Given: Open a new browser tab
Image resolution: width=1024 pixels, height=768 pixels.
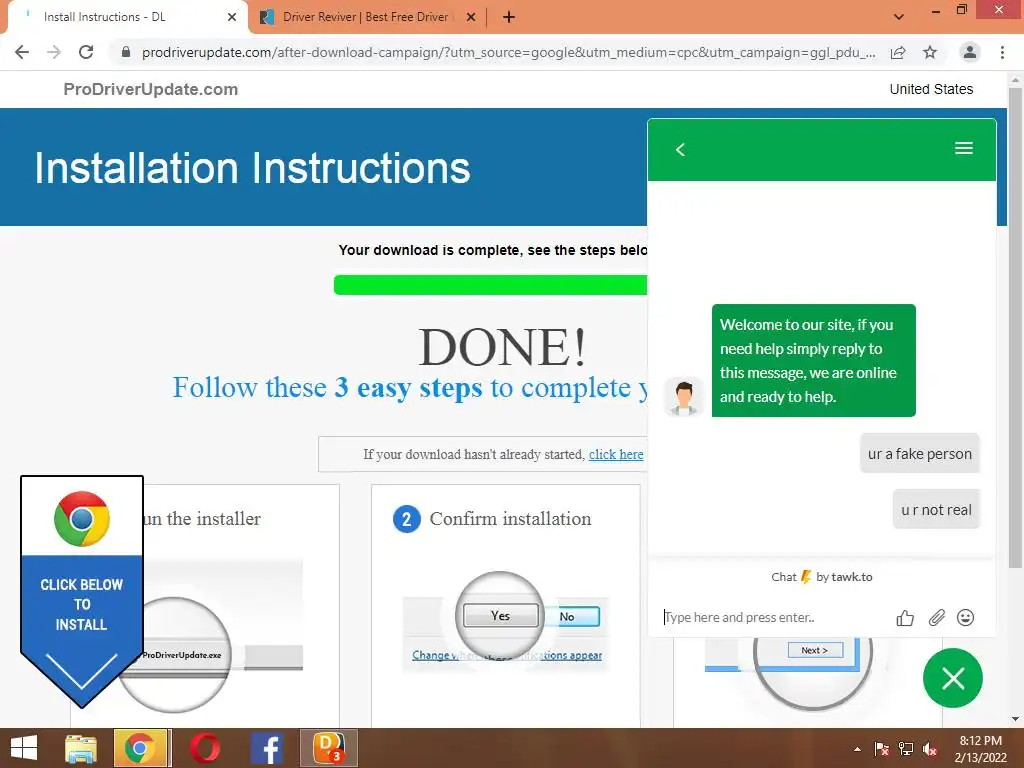Looking at the screenshot, I should click(x=509, y=17).
